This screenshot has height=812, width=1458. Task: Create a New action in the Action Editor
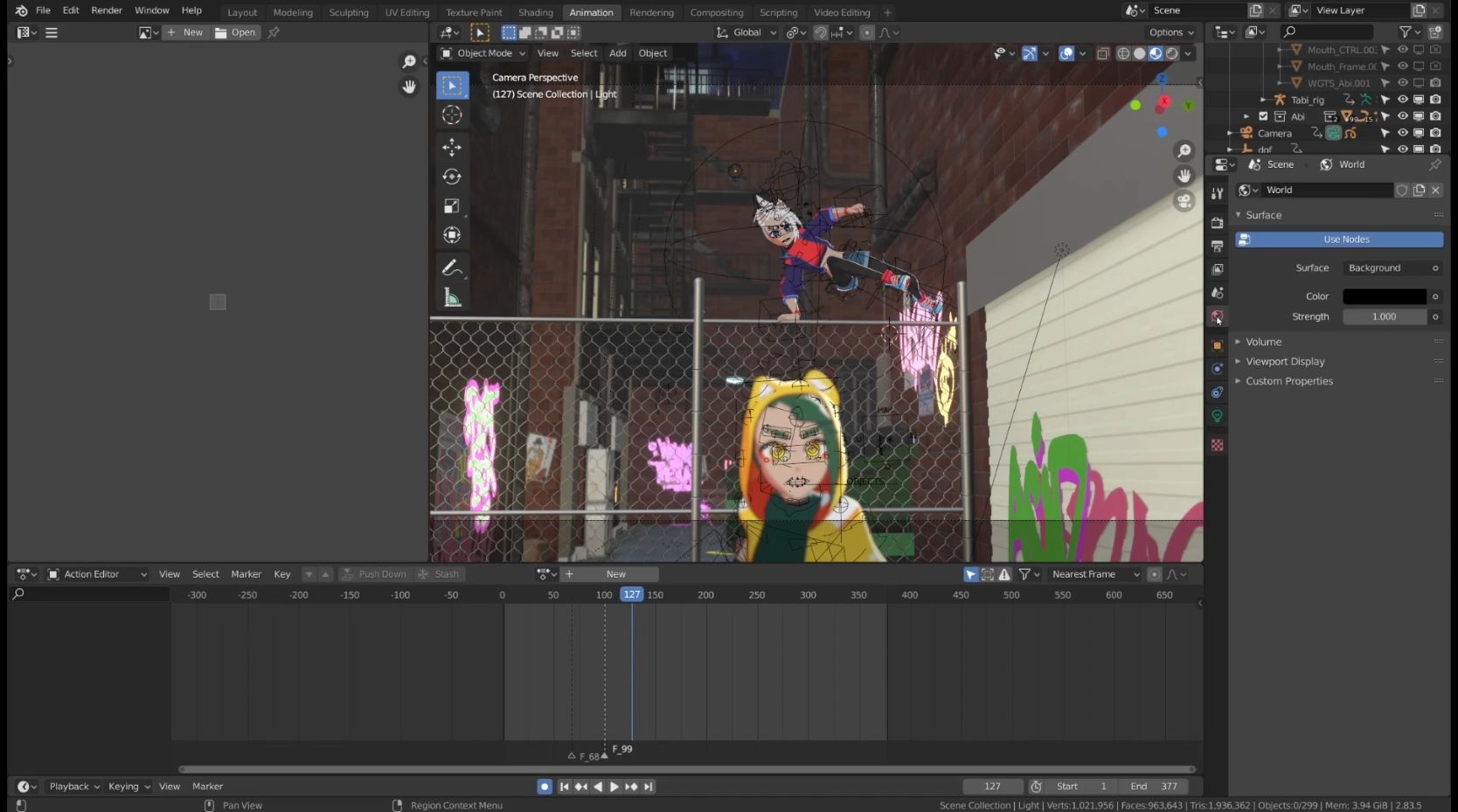(610, 574)
